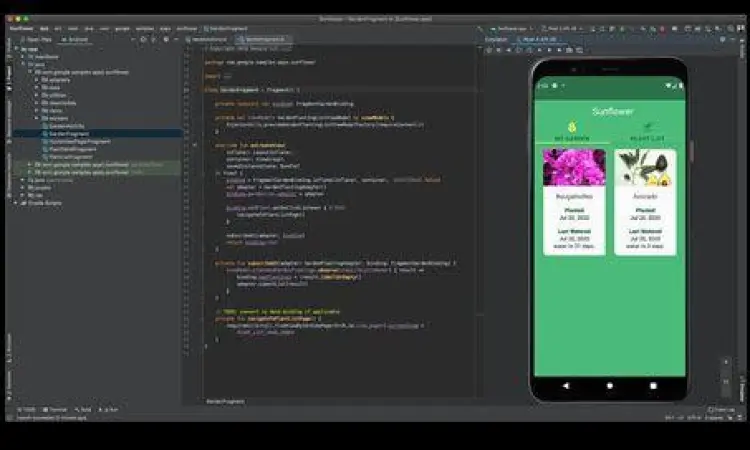Click the Overview icon in emulator toolbar
Screen dimensions: 750x450
[560, 50]
